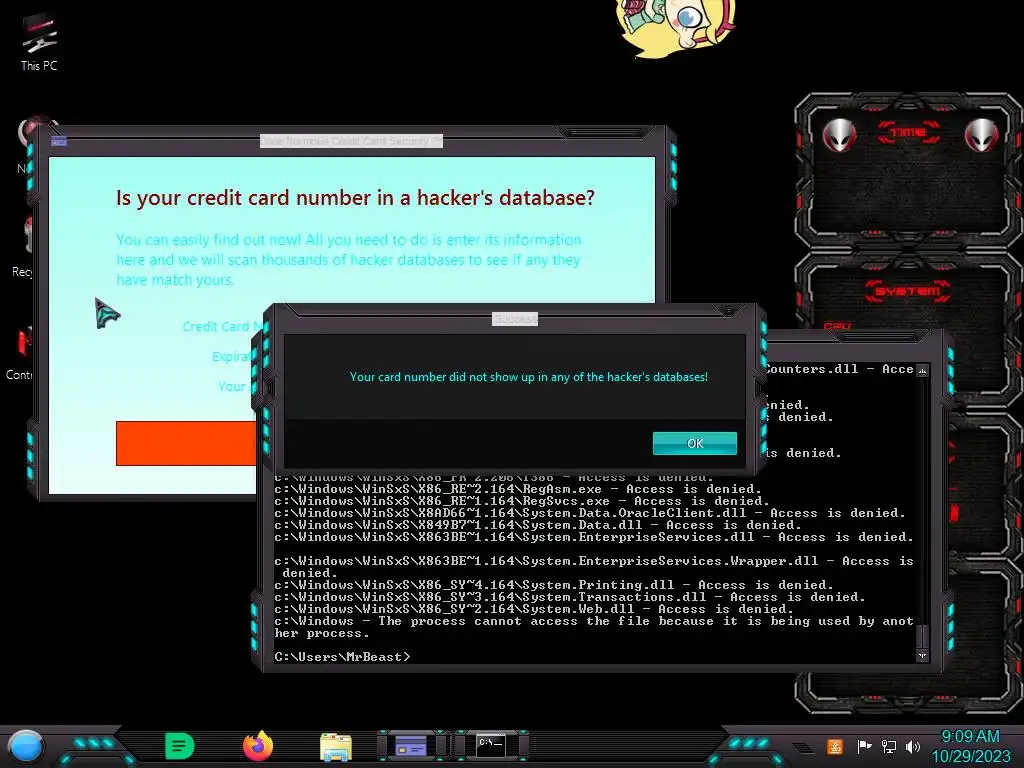This screenshot has height=768, width=1024.
Task: Click the System.Printing.dll line
Action: (x=554, y=584)
